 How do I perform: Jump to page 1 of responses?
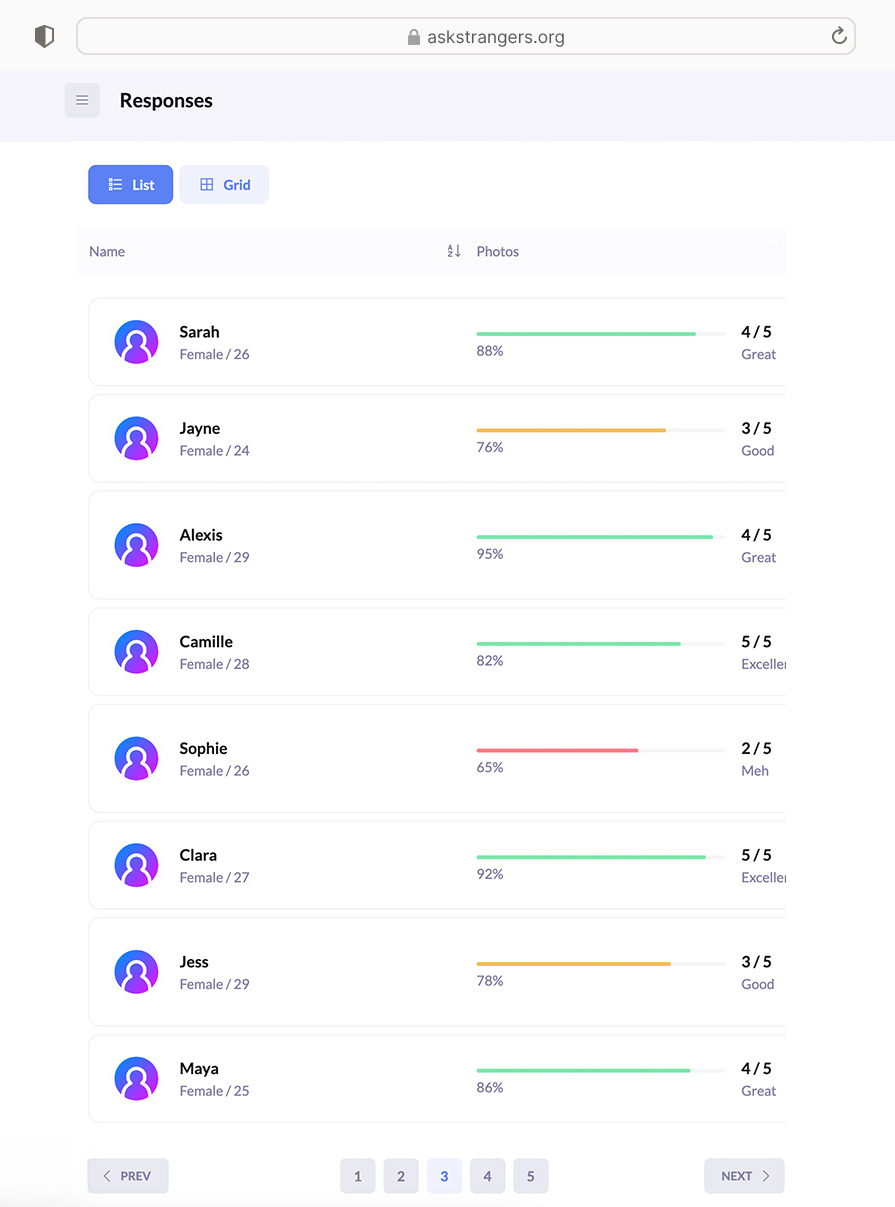pyautogui.click(x=357, y=1176)
